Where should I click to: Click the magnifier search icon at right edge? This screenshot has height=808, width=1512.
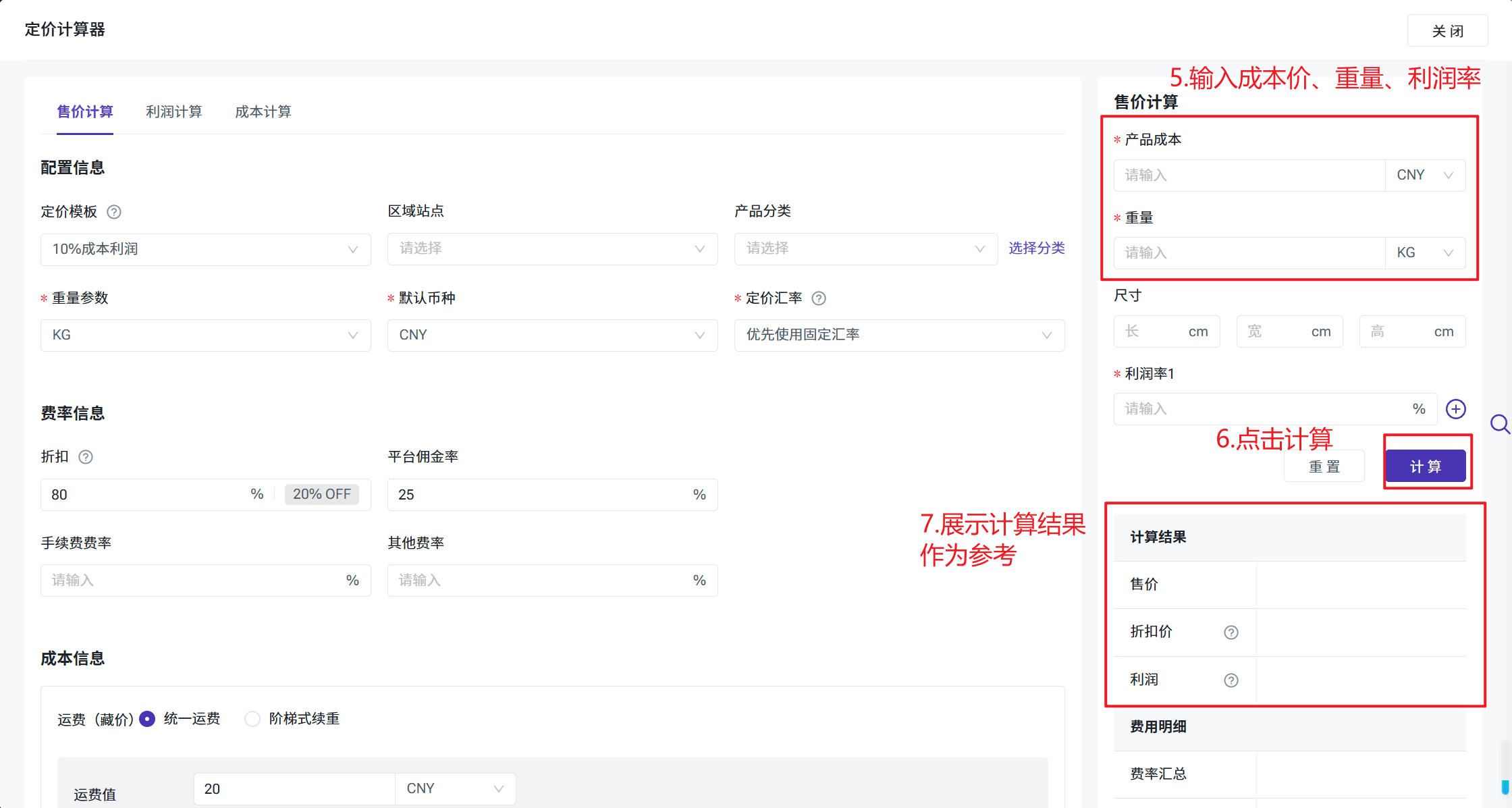(x=1500, y=425)
